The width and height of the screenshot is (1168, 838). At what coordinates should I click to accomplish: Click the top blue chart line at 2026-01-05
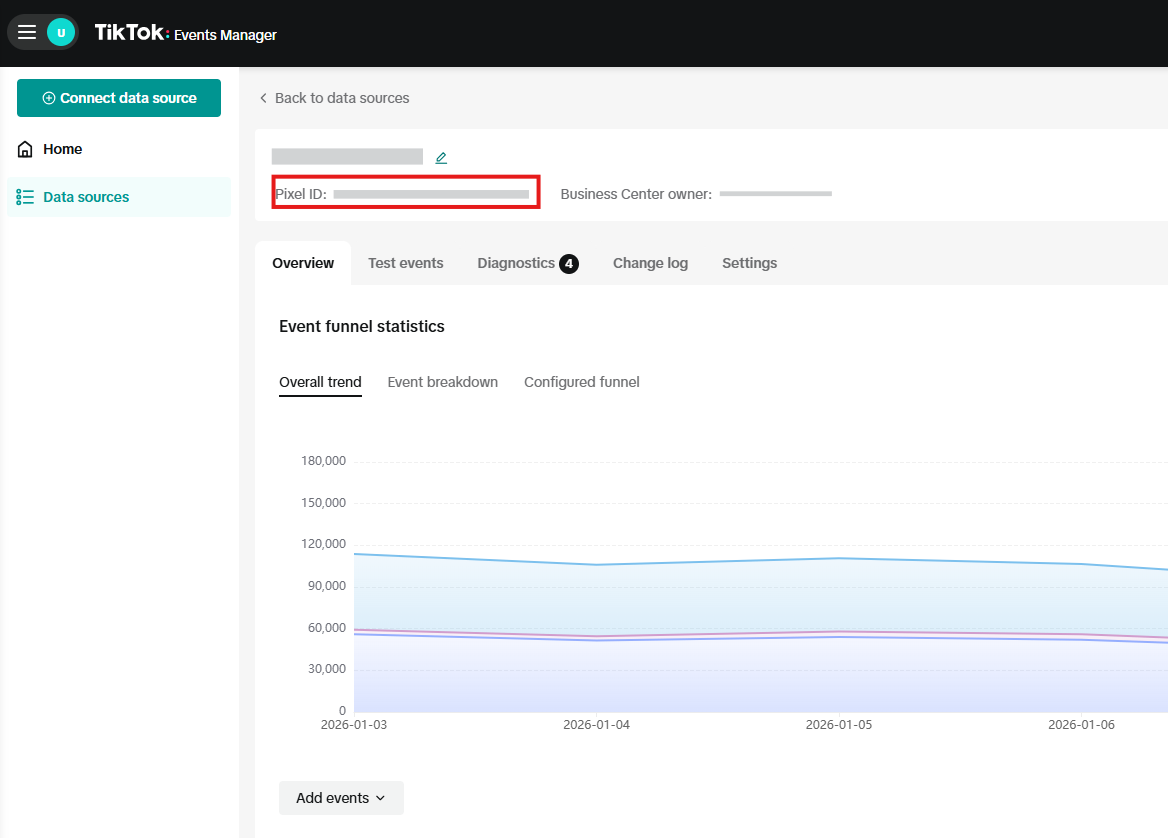[839, 558]
